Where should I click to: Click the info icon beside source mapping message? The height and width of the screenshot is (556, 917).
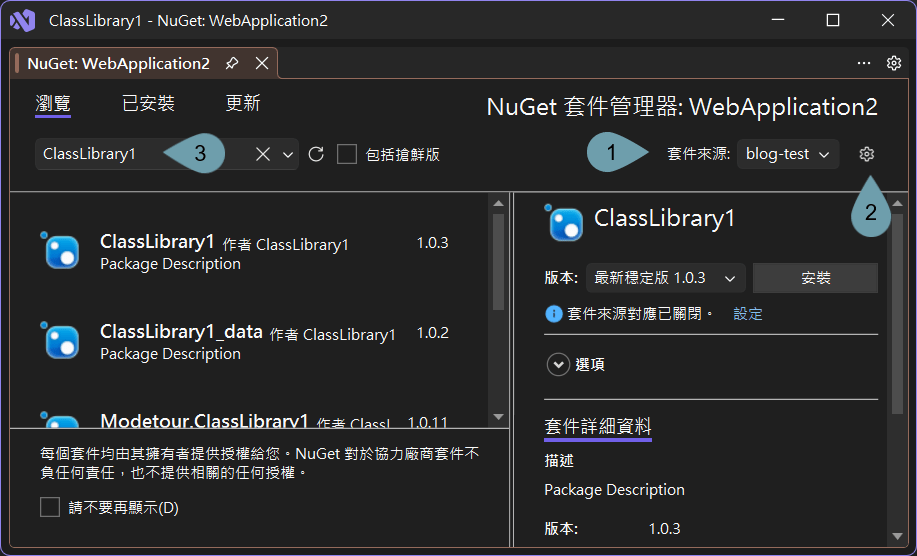point(553,314)
